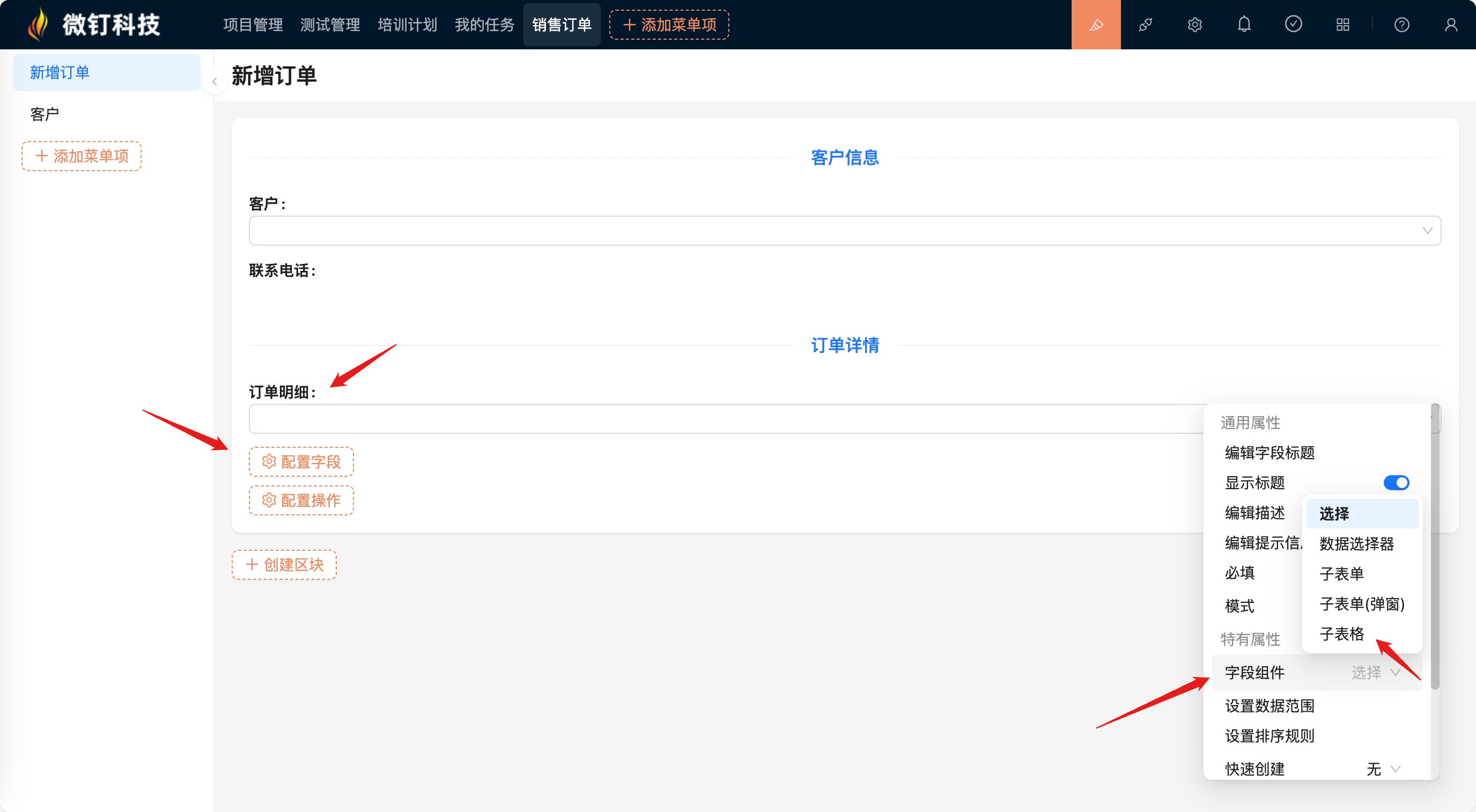Click the 客户信息 section heading
1476x812 pixels.
point(845,158)
